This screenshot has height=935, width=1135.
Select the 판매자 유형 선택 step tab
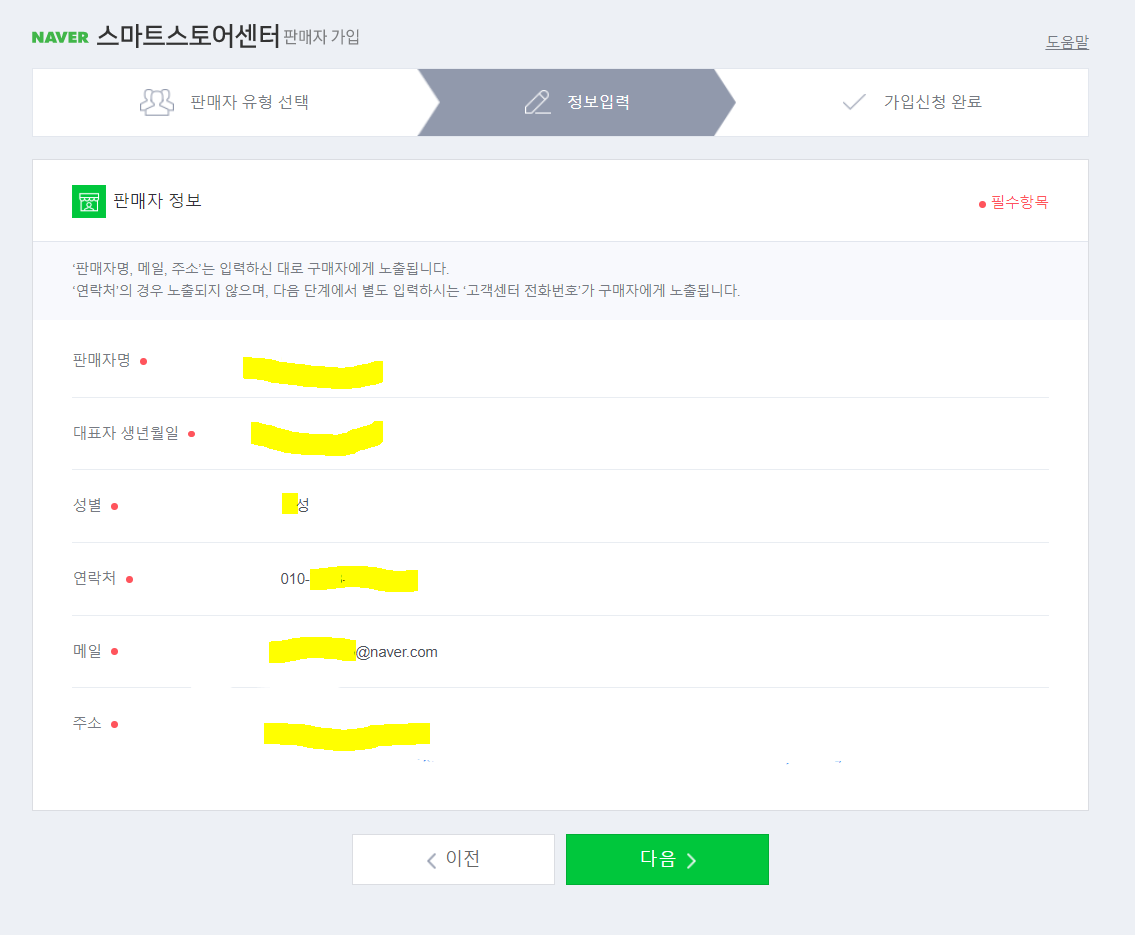pyautogui.click(x=225, y=102)
